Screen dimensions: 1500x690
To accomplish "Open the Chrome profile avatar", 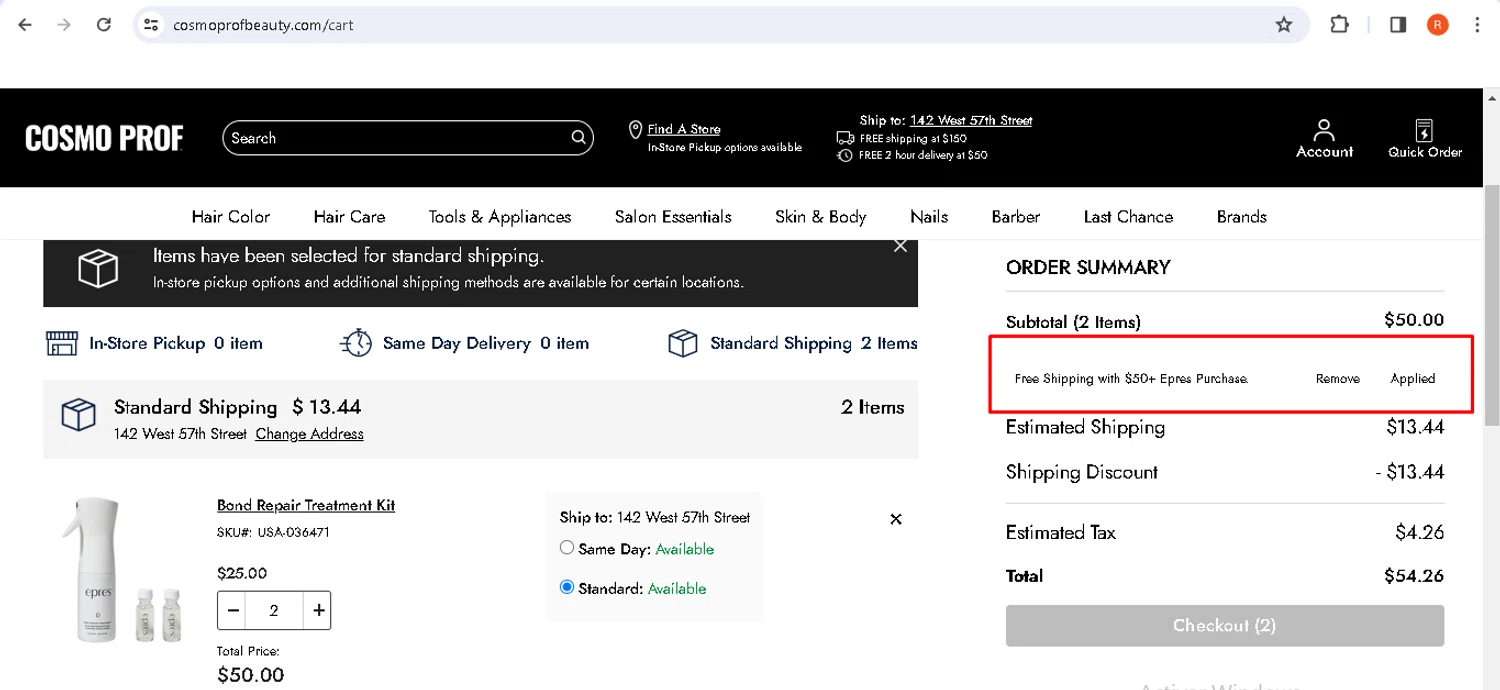I will [x=1438, y=25].
